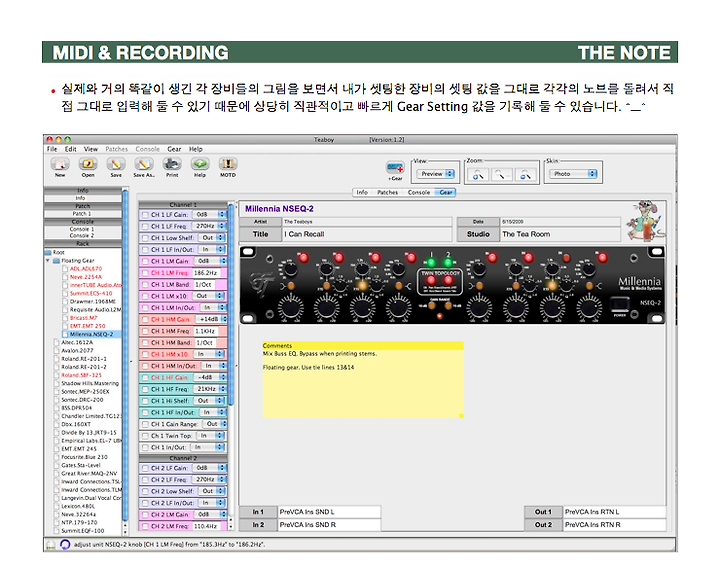Select Avalon.2077 in the rack tree
The width and height of the screenshot is (720, 568).
point(77,350)
